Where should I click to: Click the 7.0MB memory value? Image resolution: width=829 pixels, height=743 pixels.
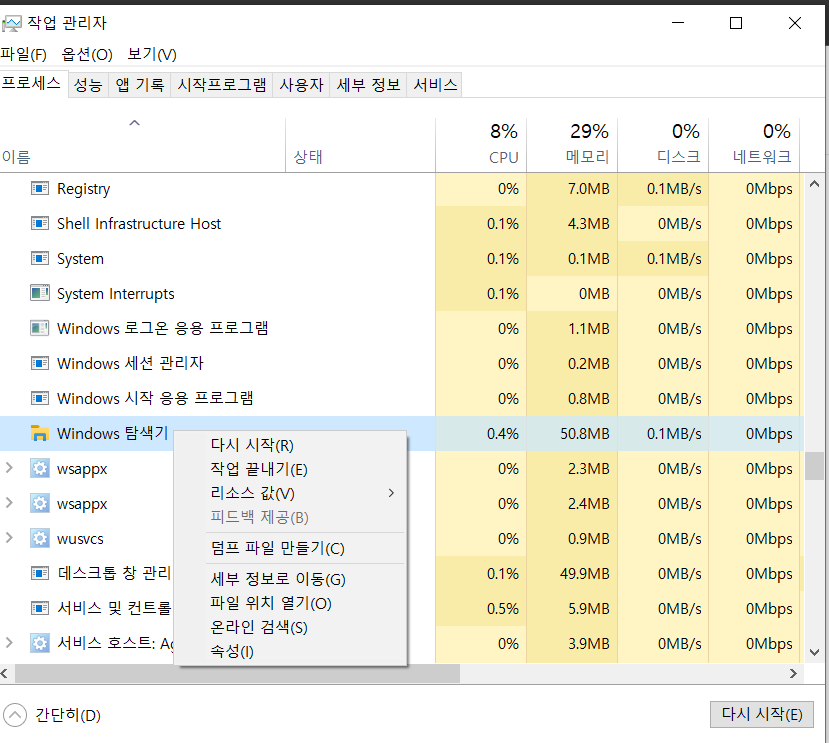(588, 189)
